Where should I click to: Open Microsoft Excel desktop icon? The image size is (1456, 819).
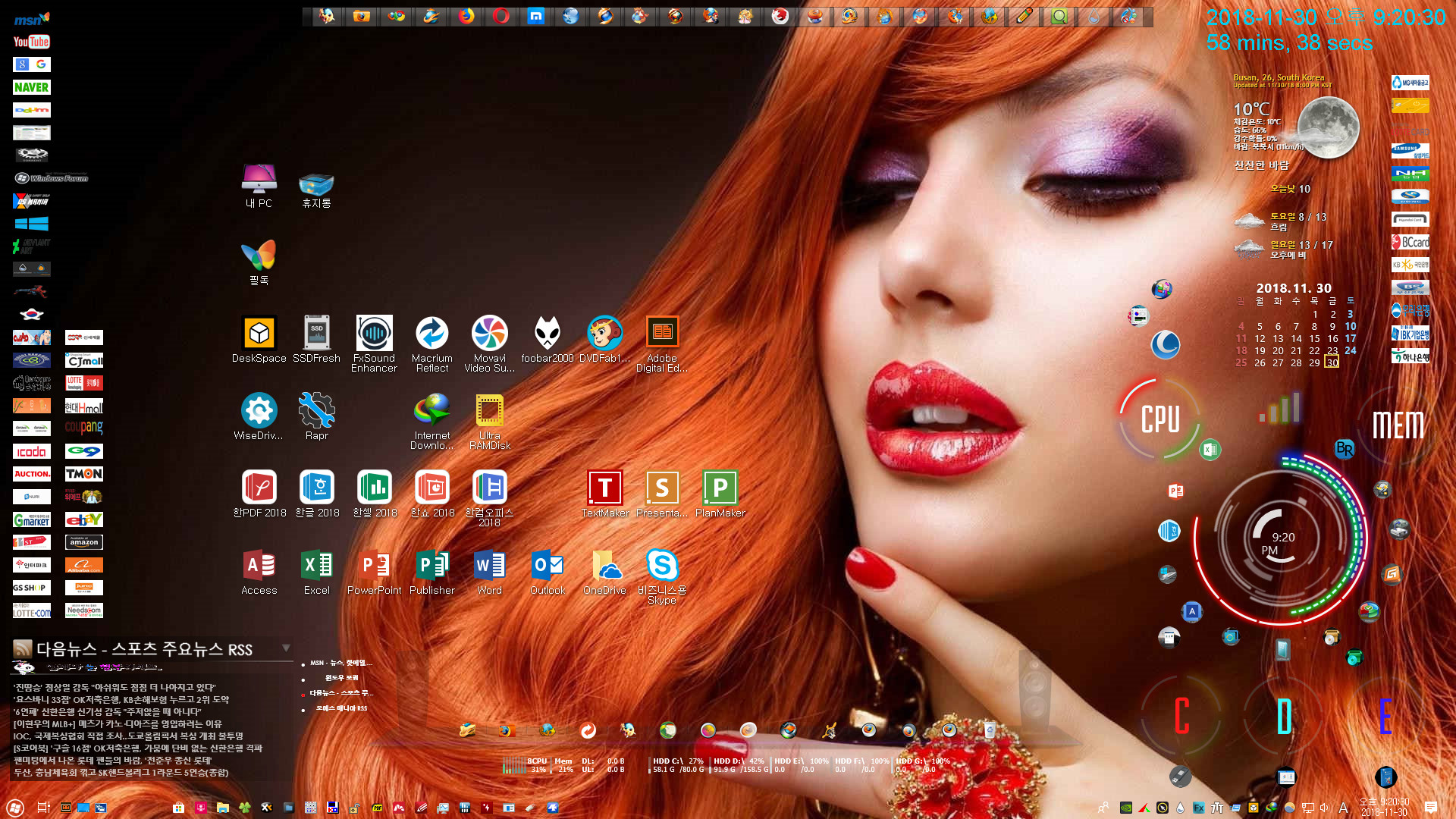(x=317, y=571)
